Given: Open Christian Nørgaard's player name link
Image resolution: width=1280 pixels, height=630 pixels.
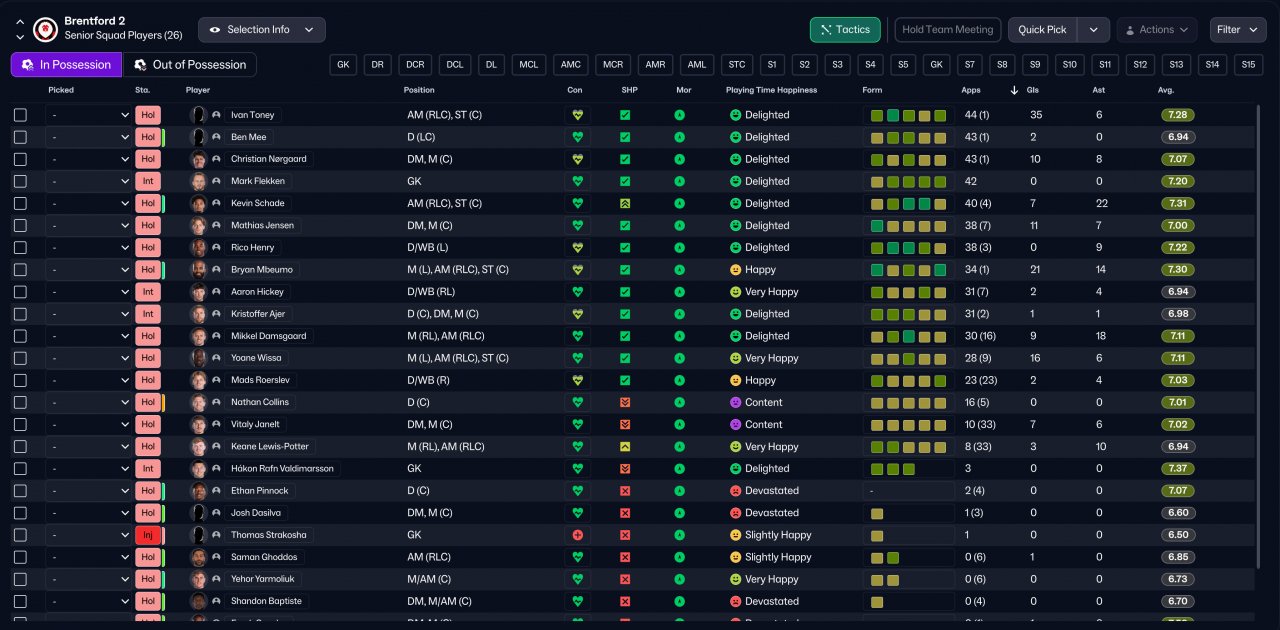Looking at the screenshot, I should pos(269,159).
